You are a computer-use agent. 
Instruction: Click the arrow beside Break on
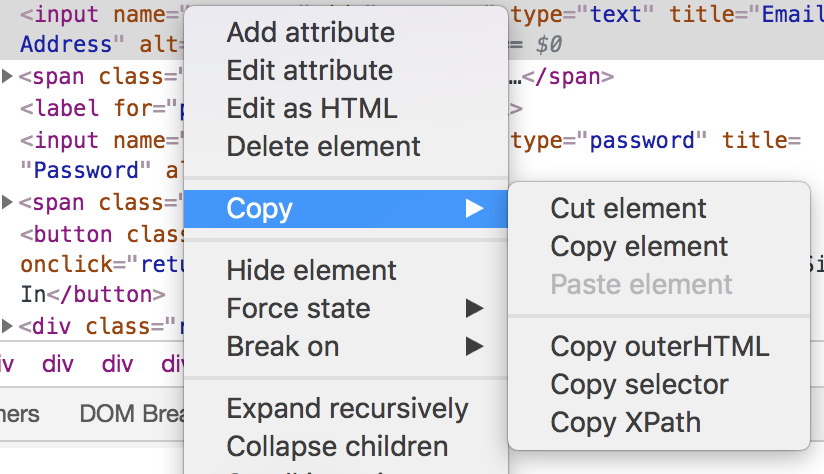[x=474, y=347]
